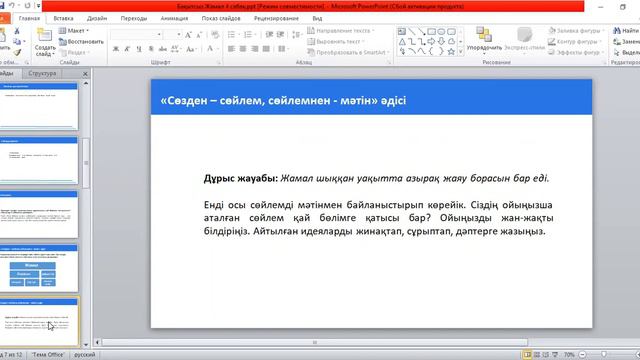Open Заливка фигуры shape fill
The image size is (640, 360).
576,31
